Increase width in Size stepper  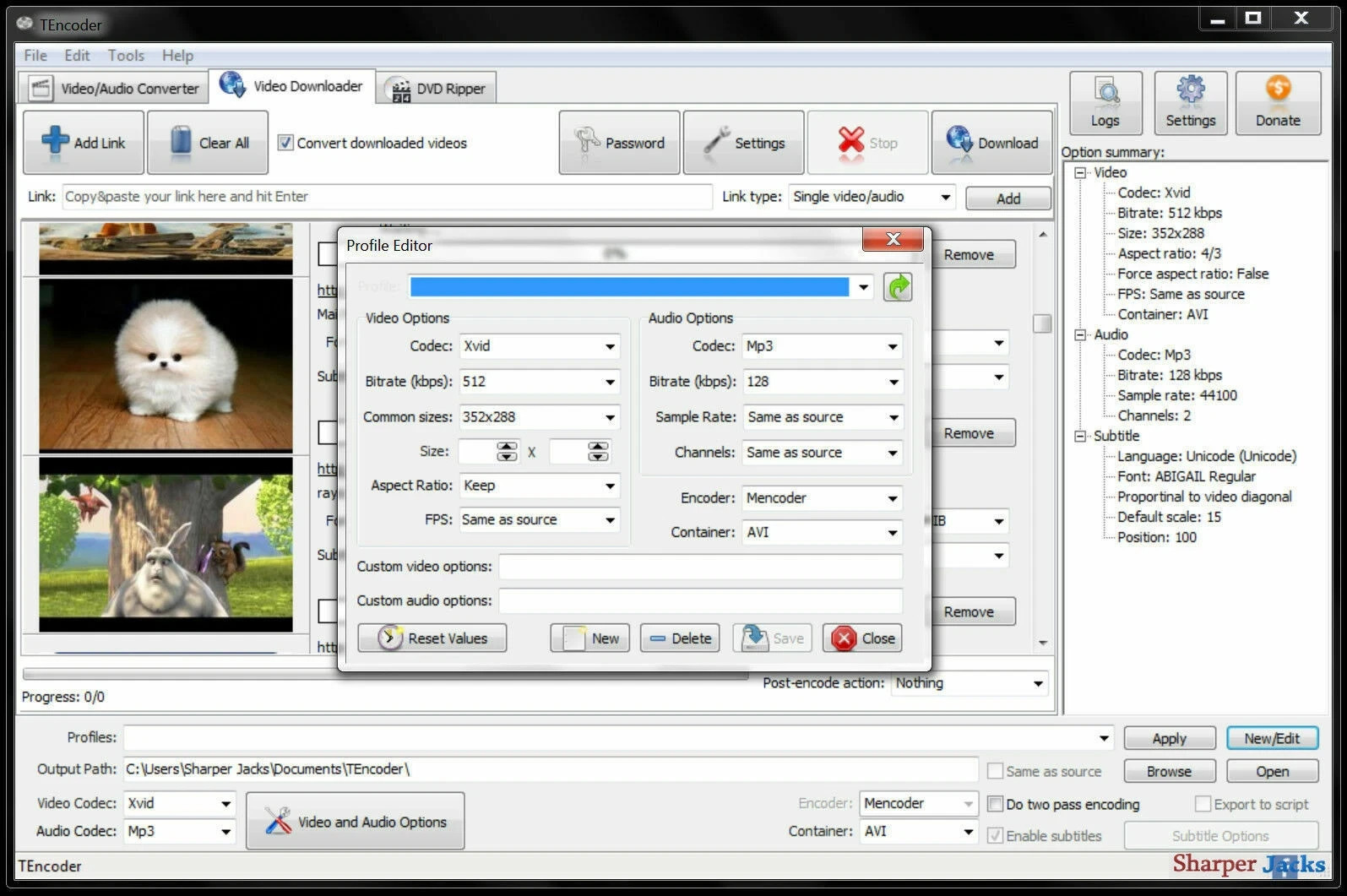pyautogui.click(x=508, y=447)
